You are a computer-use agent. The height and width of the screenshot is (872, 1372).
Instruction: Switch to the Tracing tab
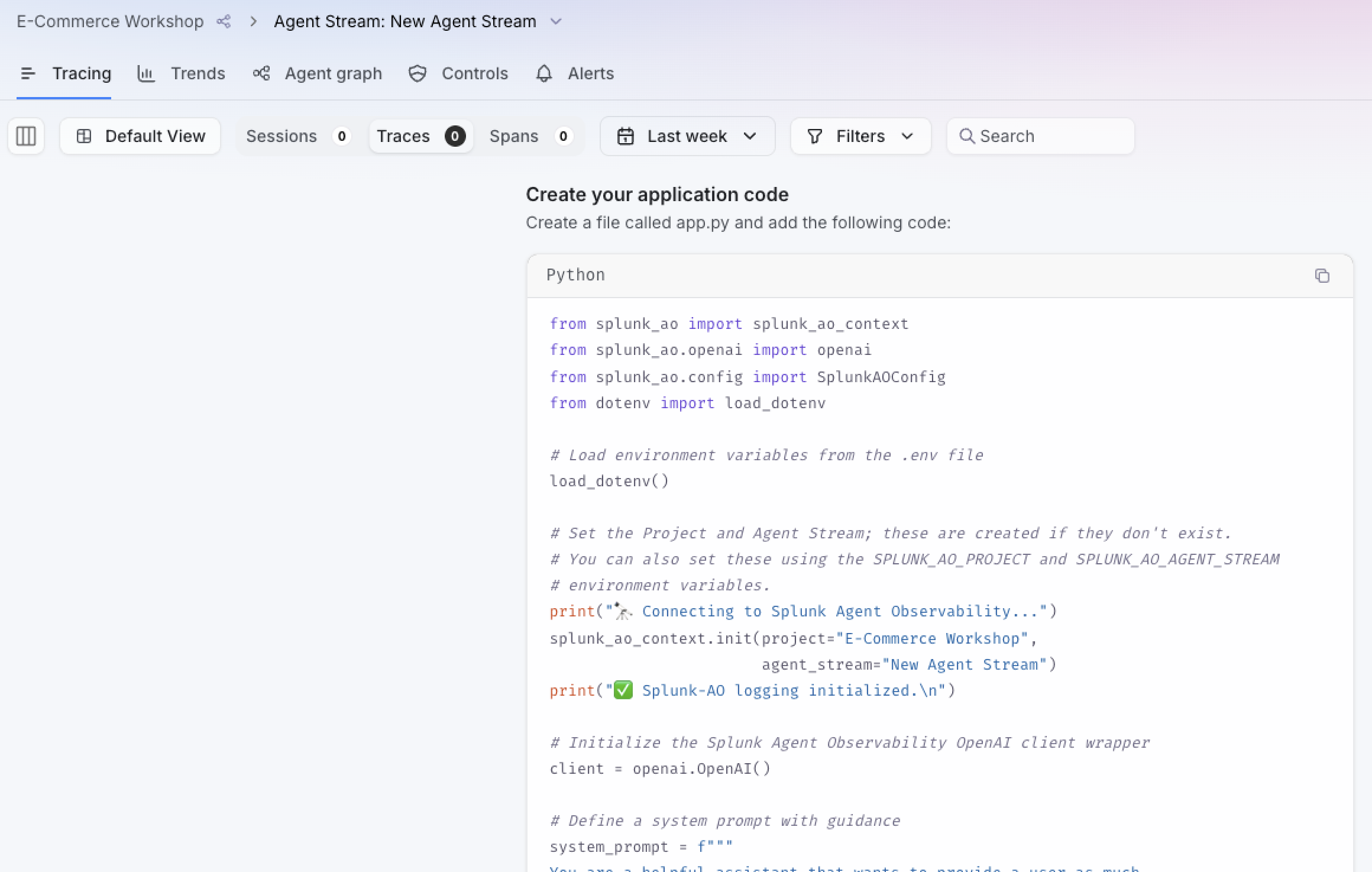pos(64,73)
